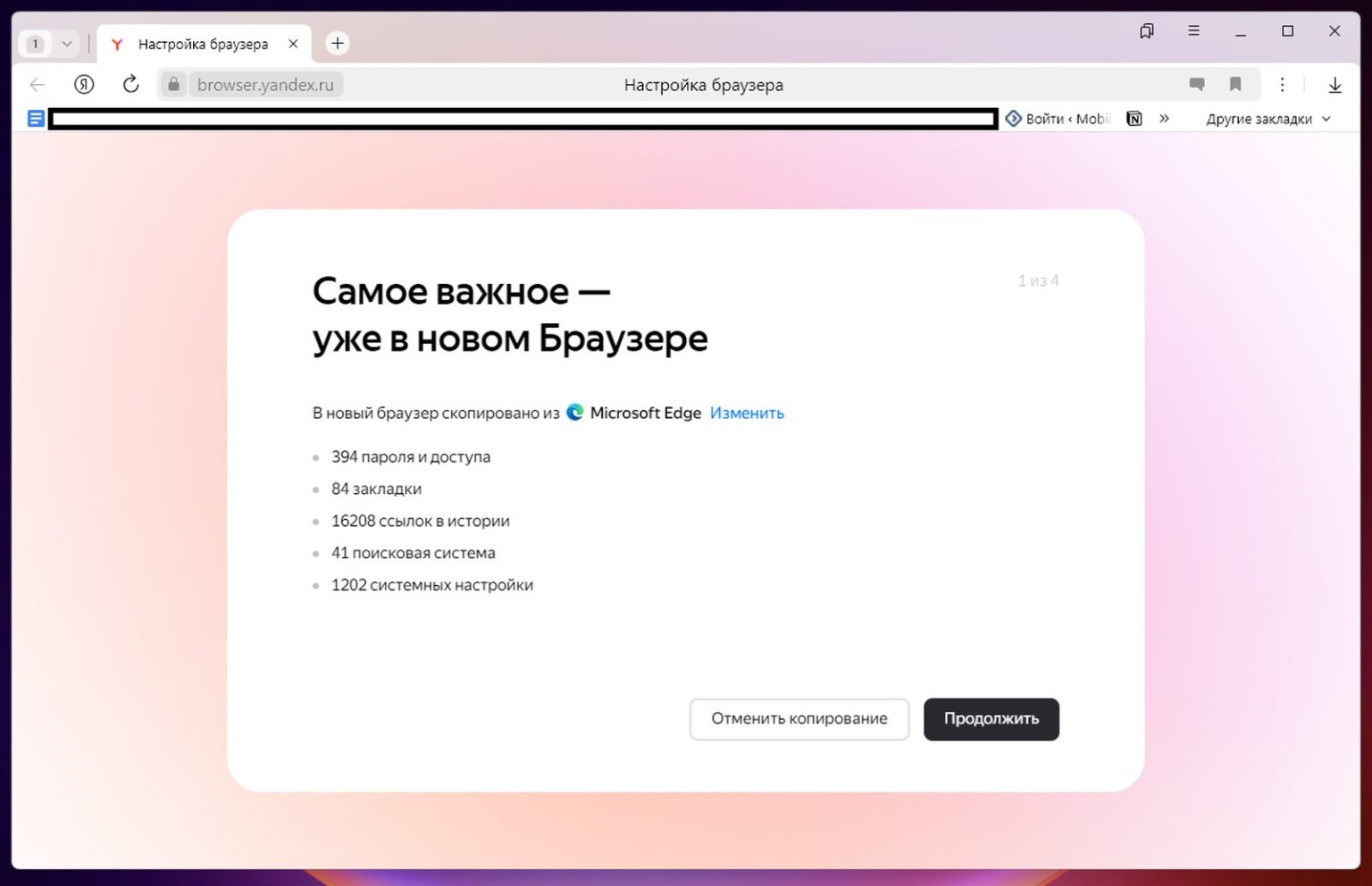Click the text 16208 ссылок в истории
This screenshot has width=1372, height=886.
(x=421, y=522)
